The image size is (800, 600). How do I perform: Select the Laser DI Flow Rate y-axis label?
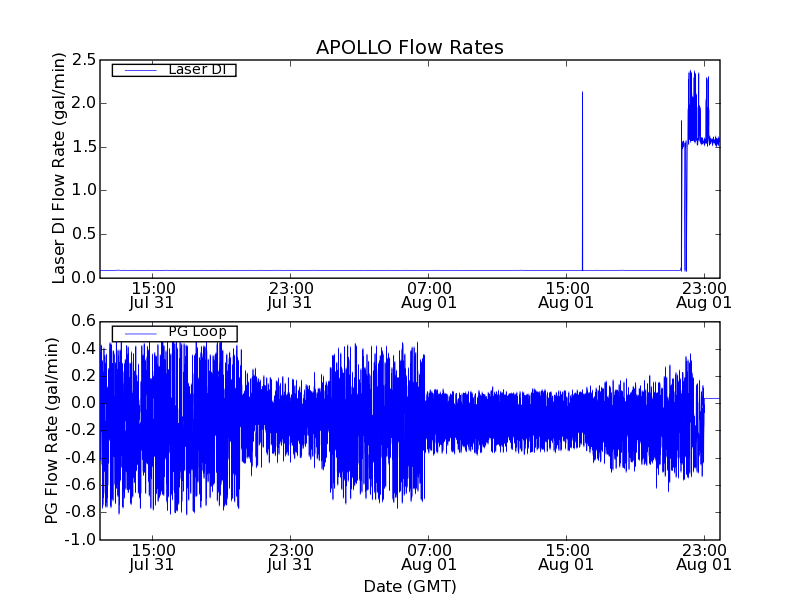tap(59, 169)
